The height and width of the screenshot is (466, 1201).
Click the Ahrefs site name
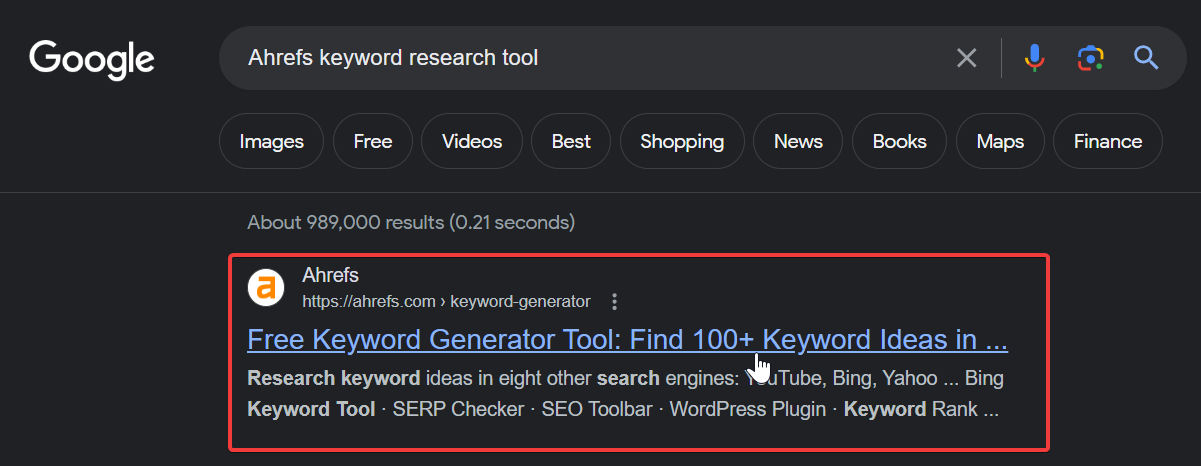coord(330,275)
